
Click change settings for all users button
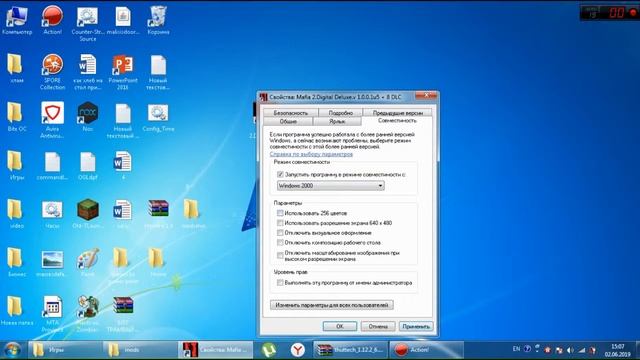tap(331, 305)
